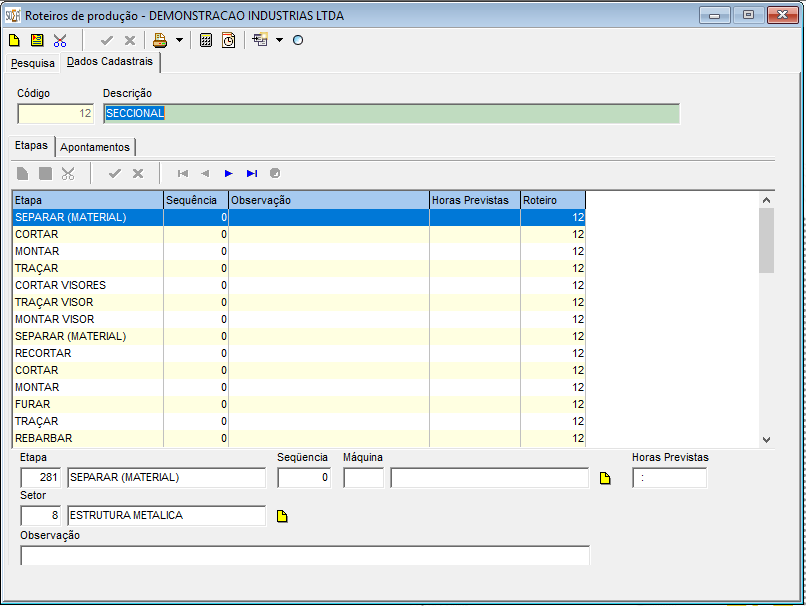Image resolution: width=806 pixels, height=606 pixels.
Task: Select the Dados Cadastrais tab
Action: 110,62
